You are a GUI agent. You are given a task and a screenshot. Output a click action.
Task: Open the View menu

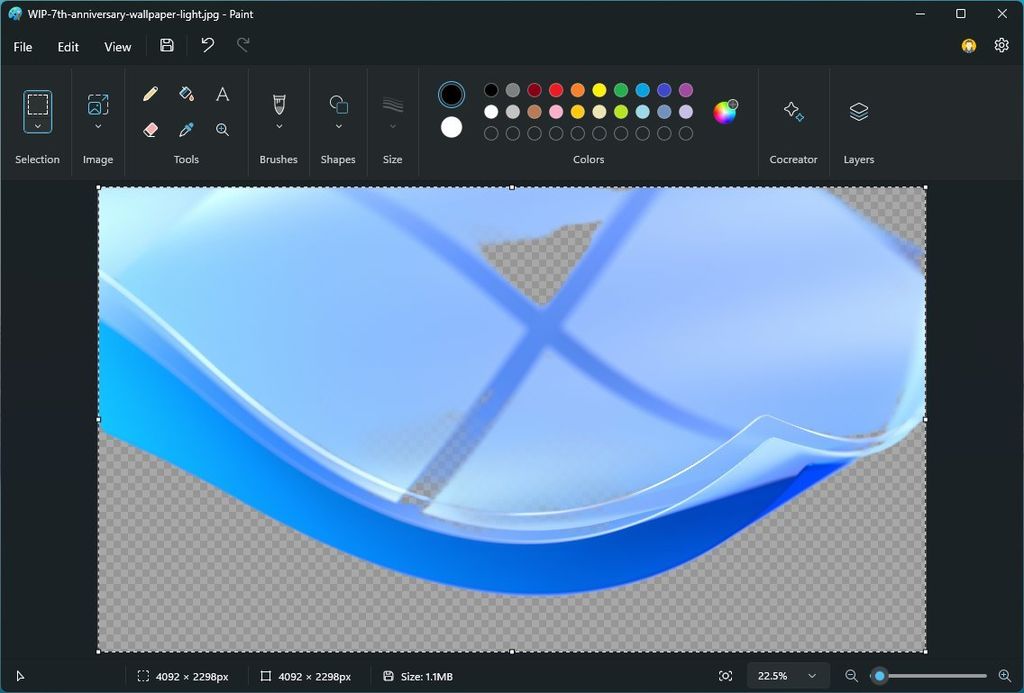pyautogui.click(x=117, y=46)
